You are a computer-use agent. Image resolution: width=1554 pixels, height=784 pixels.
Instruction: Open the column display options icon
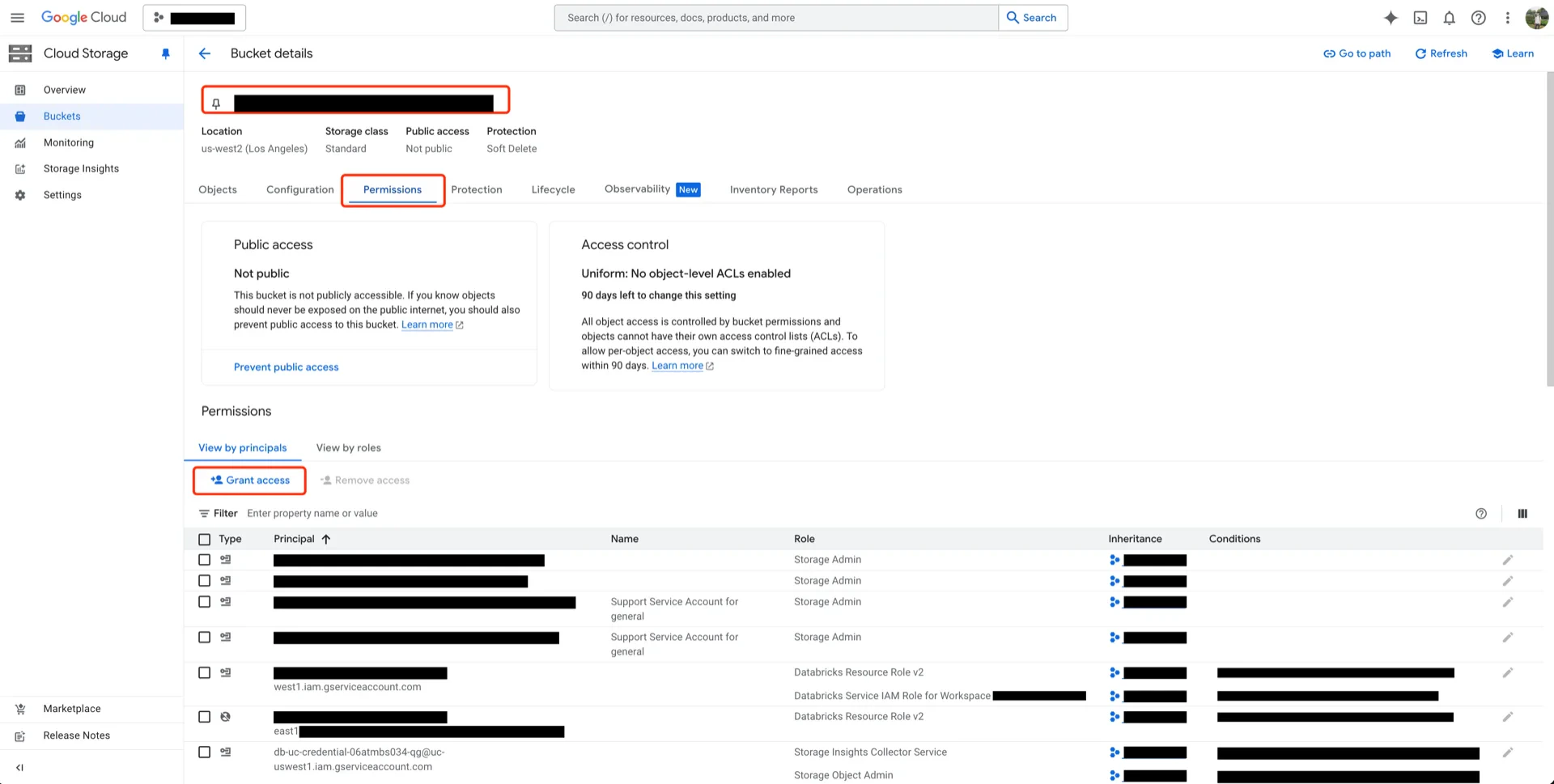point(1522,514)
